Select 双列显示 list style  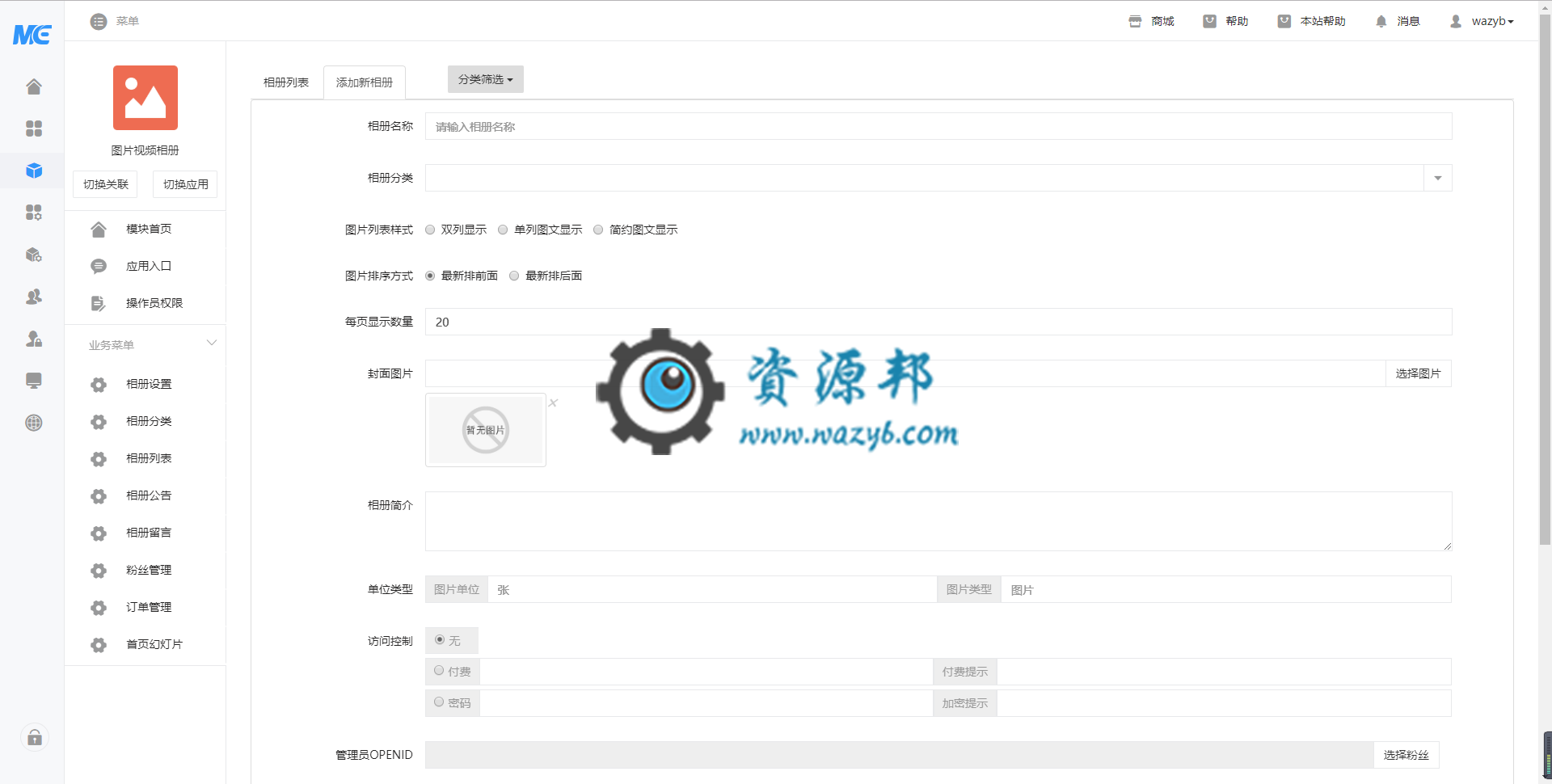click(430, 230)
